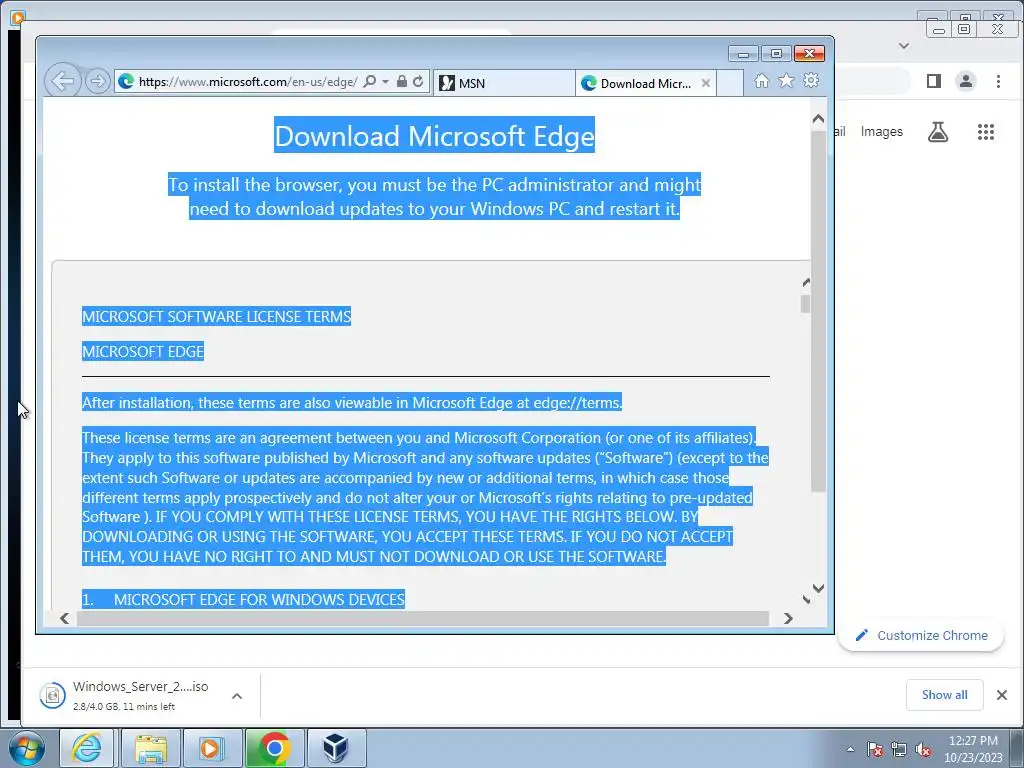Click the Download Microsoft Edge heading
The width and height of the screenshot is (1024, 768).
pos(434,135)
